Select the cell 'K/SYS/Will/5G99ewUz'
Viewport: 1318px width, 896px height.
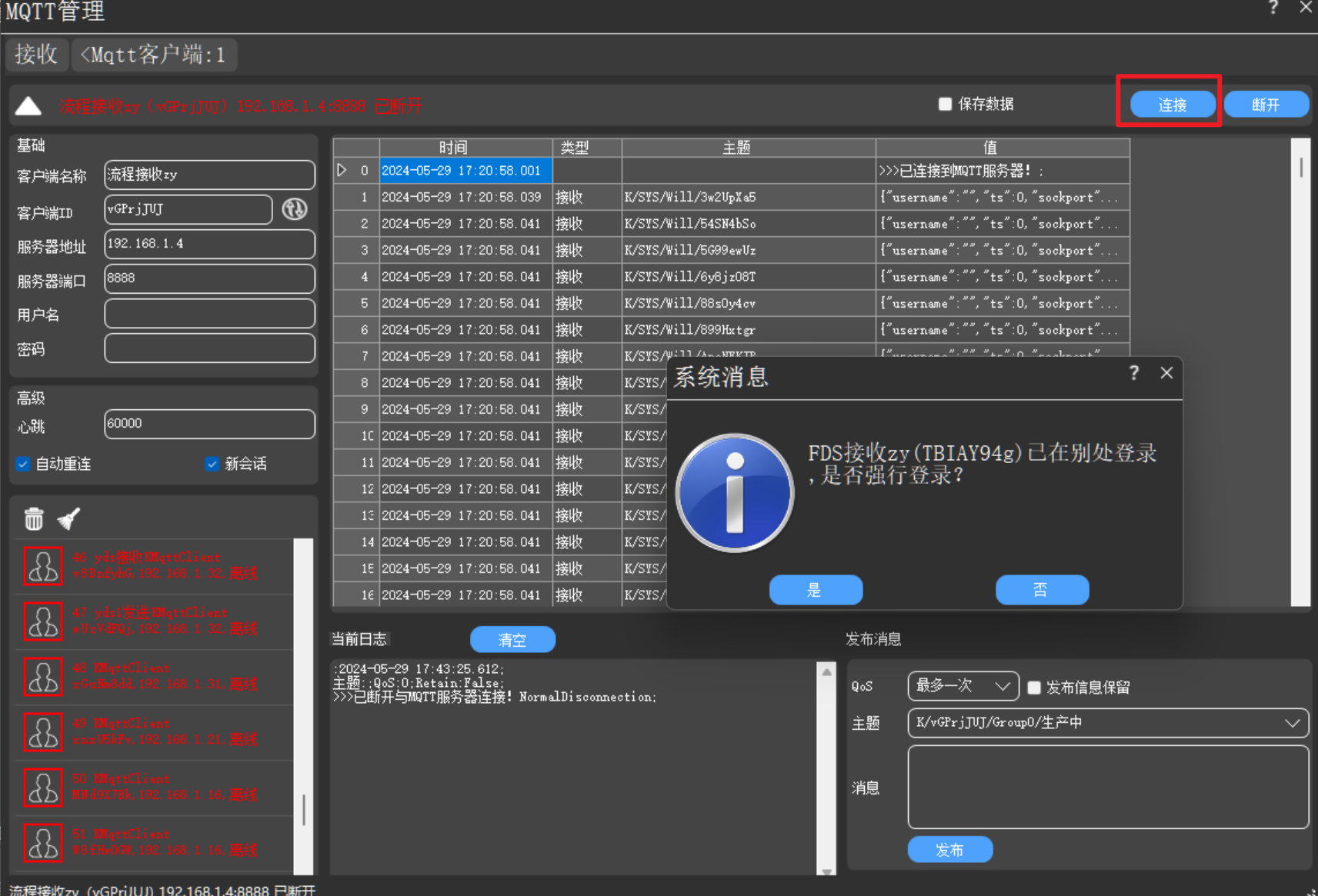pyautogui.click(x=749, y=250)
